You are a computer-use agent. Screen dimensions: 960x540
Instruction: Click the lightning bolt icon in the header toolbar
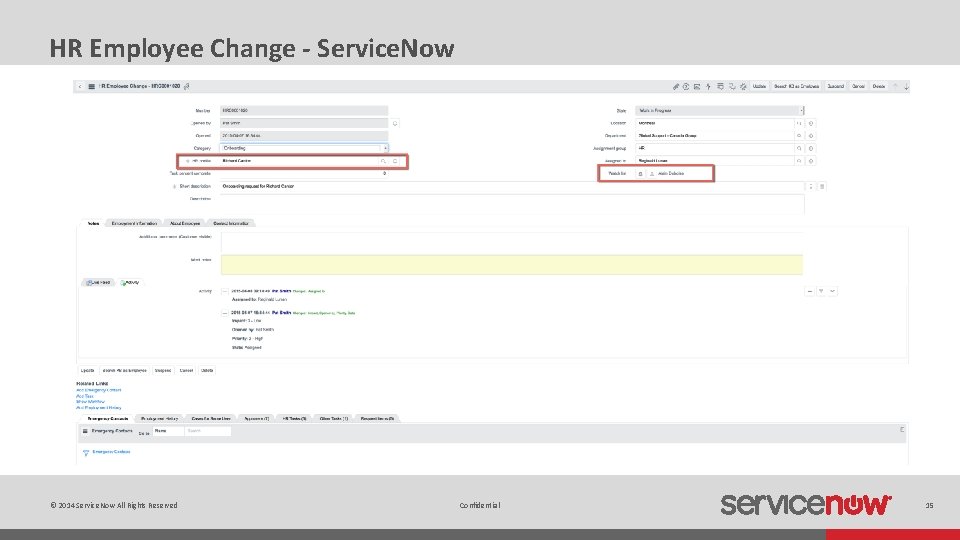pos(708,86)
